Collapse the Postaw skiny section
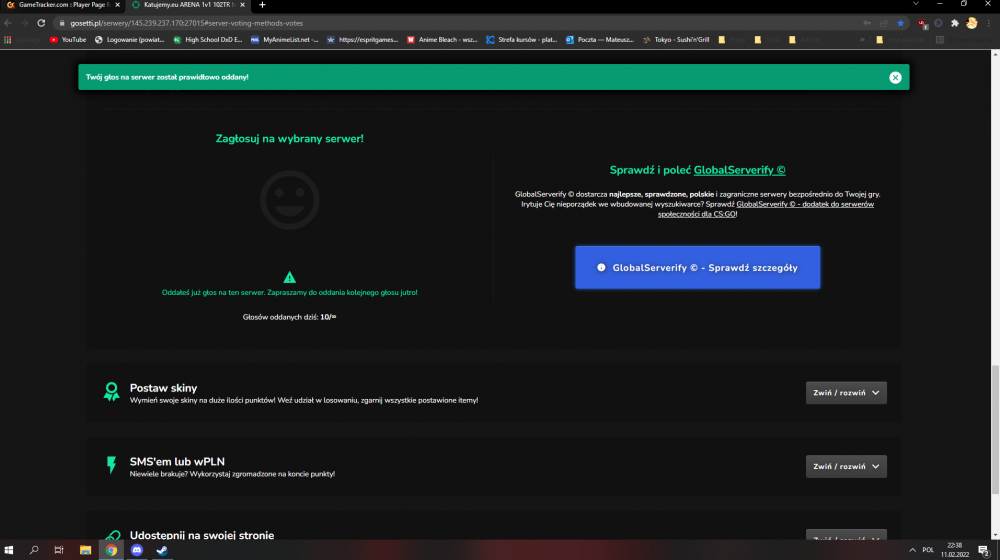The width and height of the screenshot is (1000, 560). click(846, 393)
